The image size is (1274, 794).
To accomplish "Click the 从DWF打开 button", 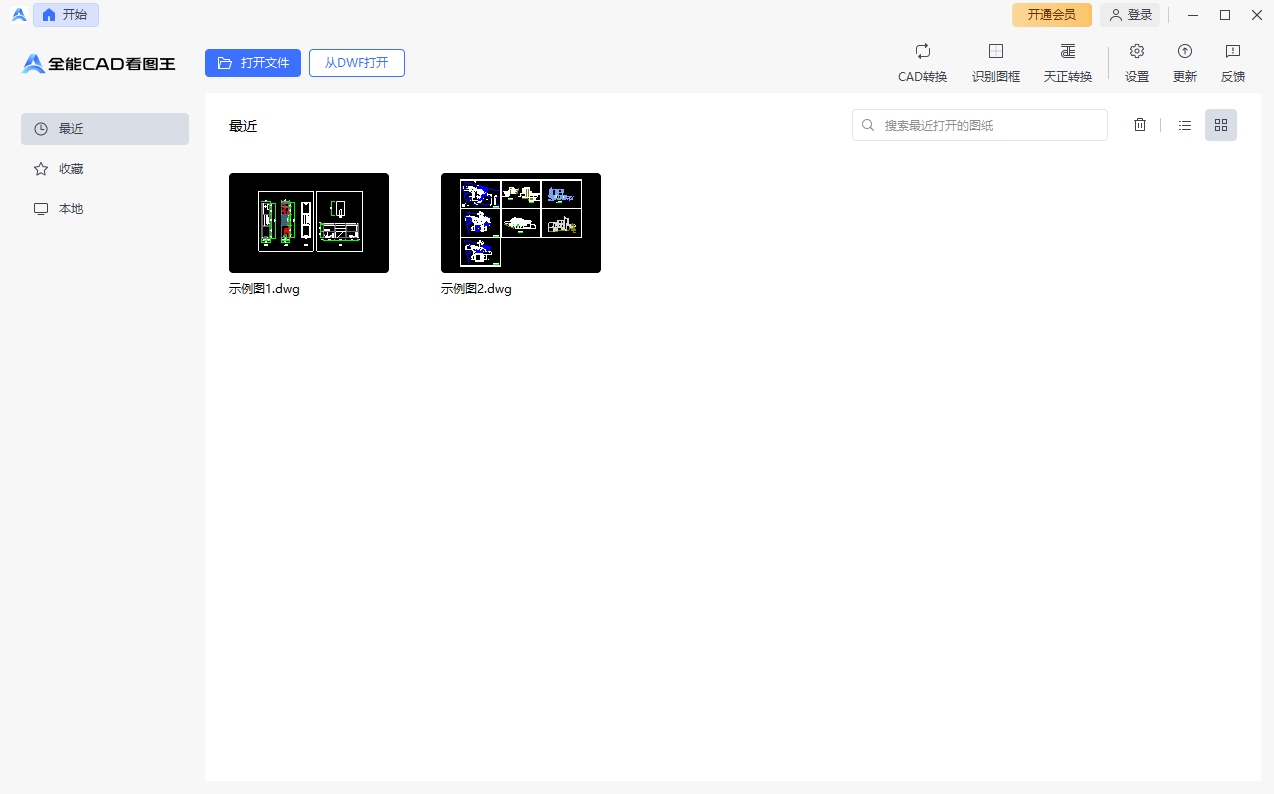I will pyautogui.click(x=356, y=63).
